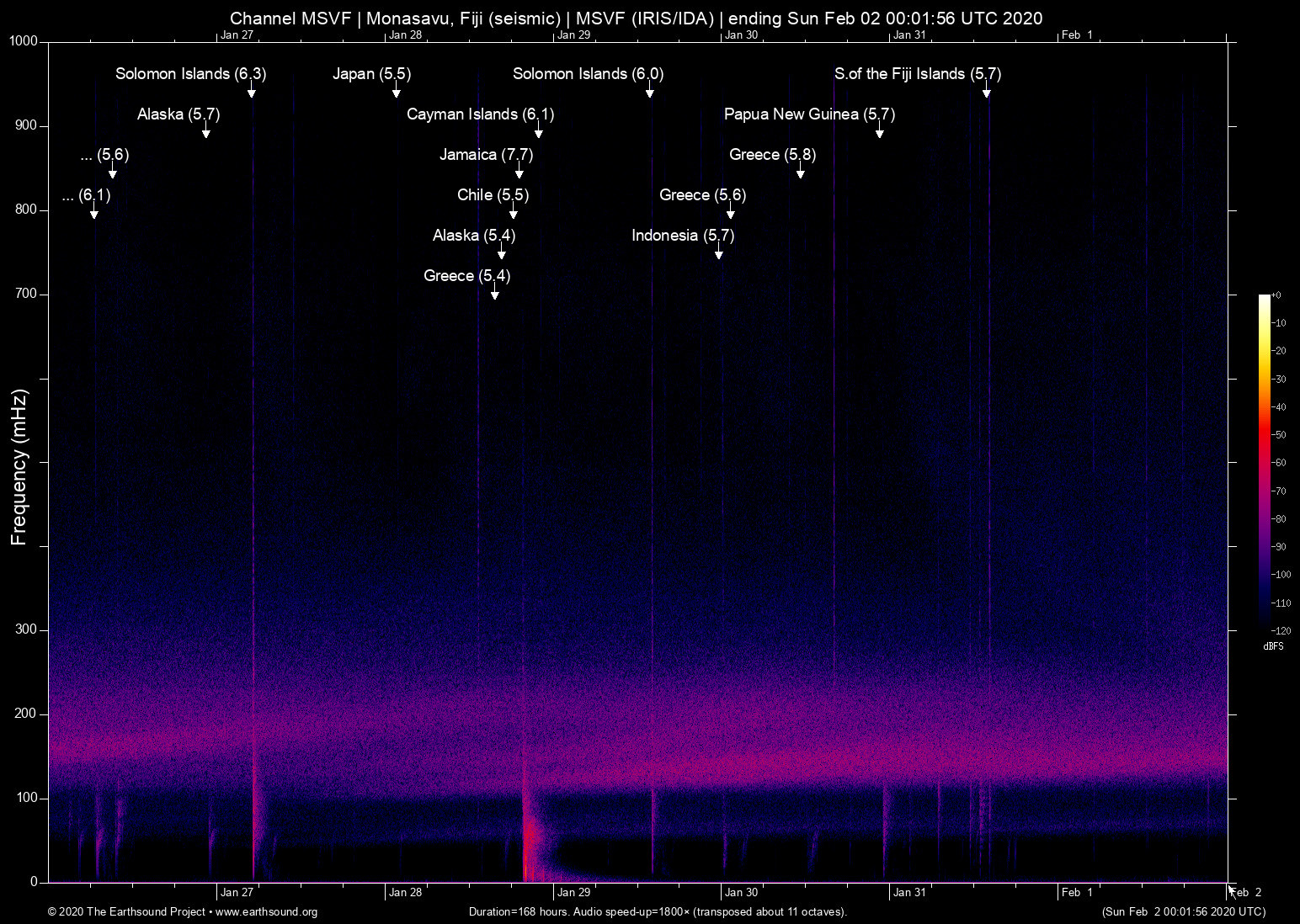Screen dimensions: 1300x924
Task: Click the '-120' value on the color scale
Action: [x=1281, y=630]
